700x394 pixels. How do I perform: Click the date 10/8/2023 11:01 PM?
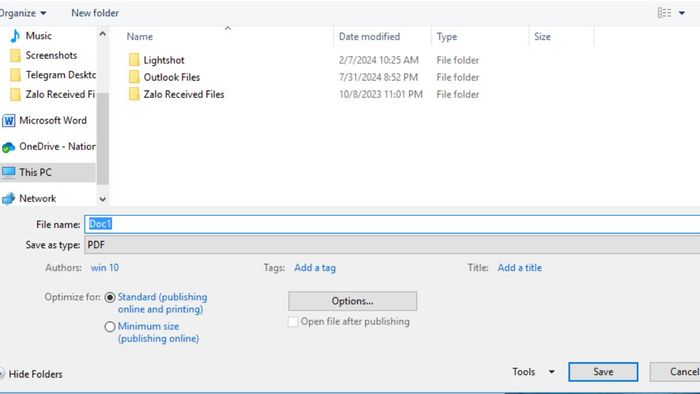[x=381, y=94]
